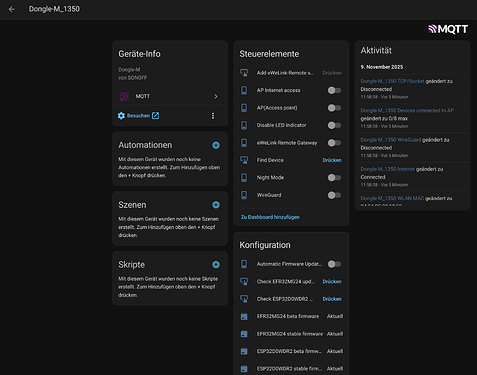
Task: Toggle the WireGuard switch
Action: tap(334, 195)
